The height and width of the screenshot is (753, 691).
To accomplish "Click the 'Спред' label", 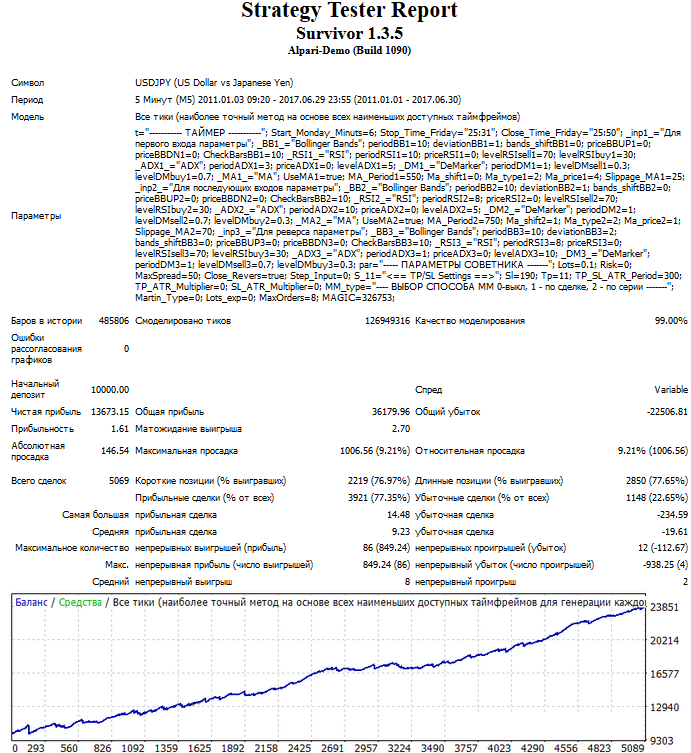I will [x=428, y=390].
